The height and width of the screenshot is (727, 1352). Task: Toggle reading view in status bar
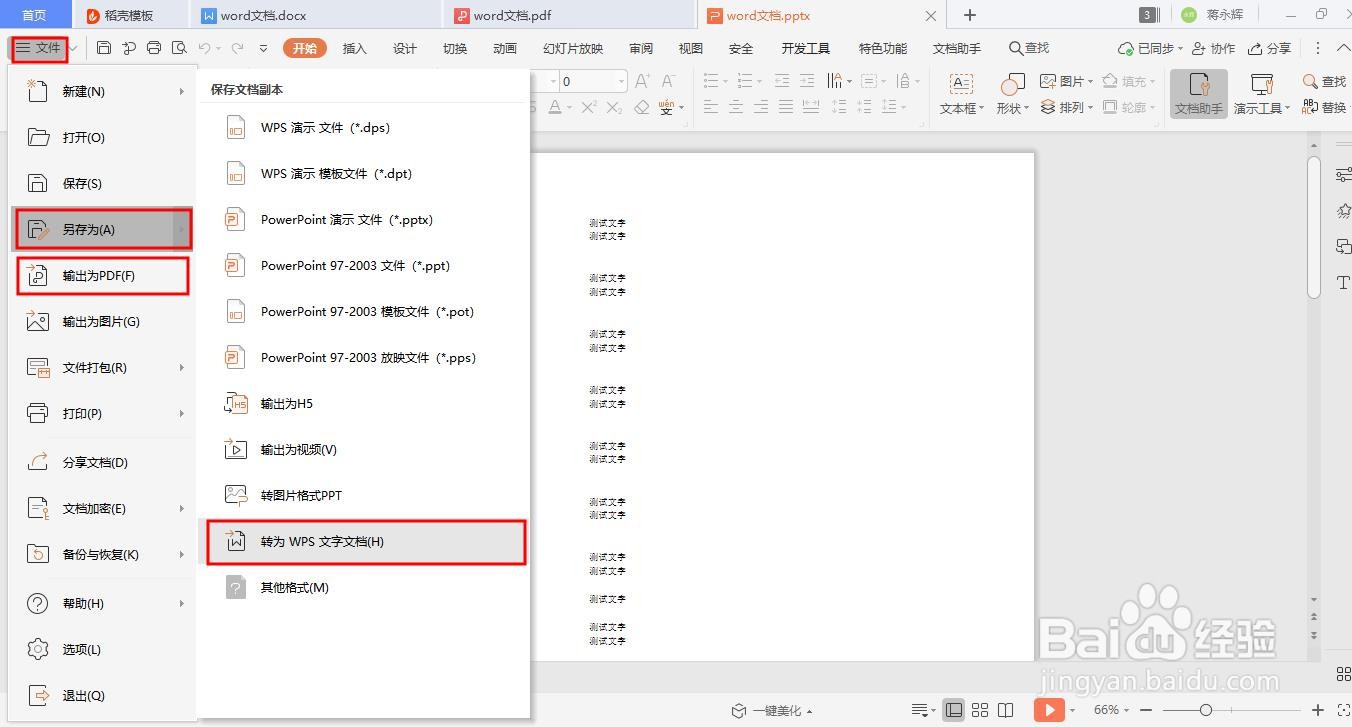tap(1005, 710)
